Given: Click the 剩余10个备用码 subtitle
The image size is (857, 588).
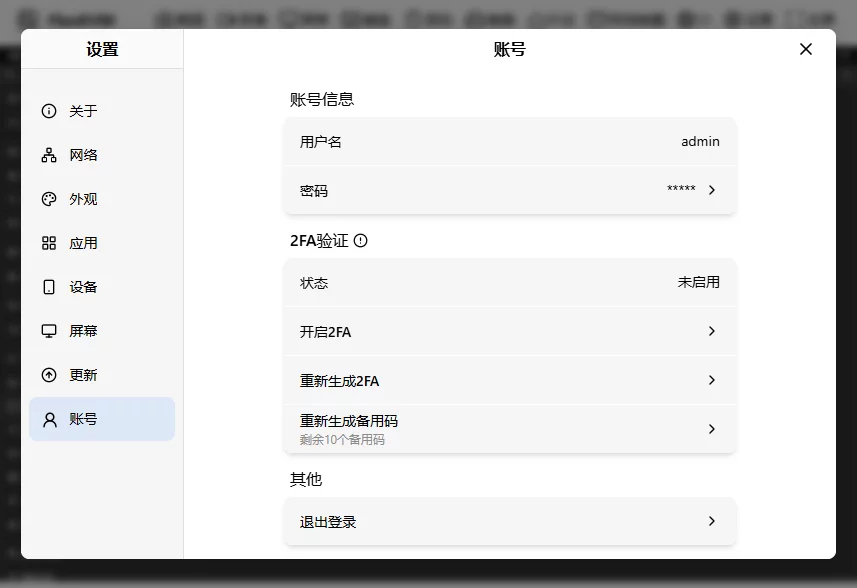Looking at the screenshot, I should coord(342,439).
